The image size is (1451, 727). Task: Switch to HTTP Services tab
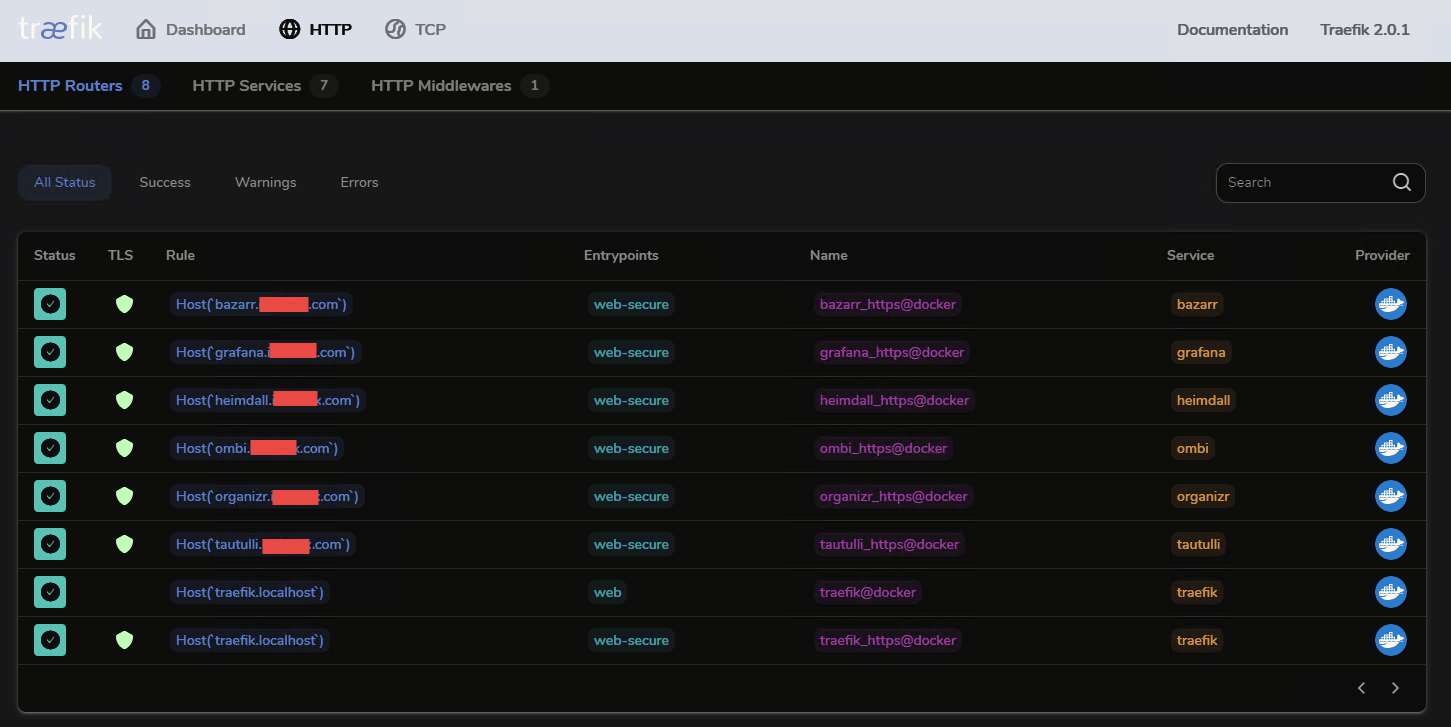point(265,85)
